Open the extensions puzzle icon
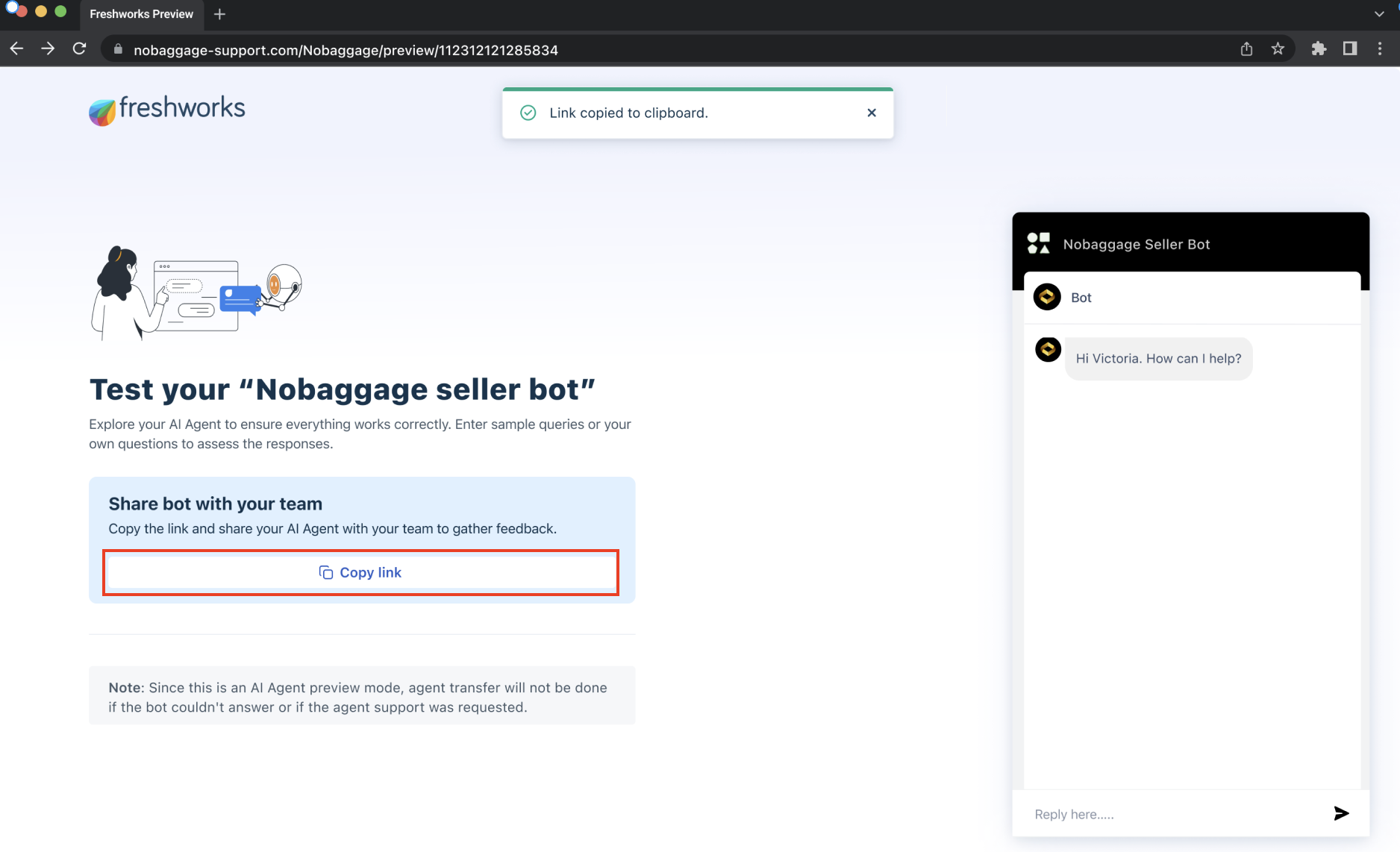The height and width of the screenshot is (852, 1400). [x=1319, y=49]
